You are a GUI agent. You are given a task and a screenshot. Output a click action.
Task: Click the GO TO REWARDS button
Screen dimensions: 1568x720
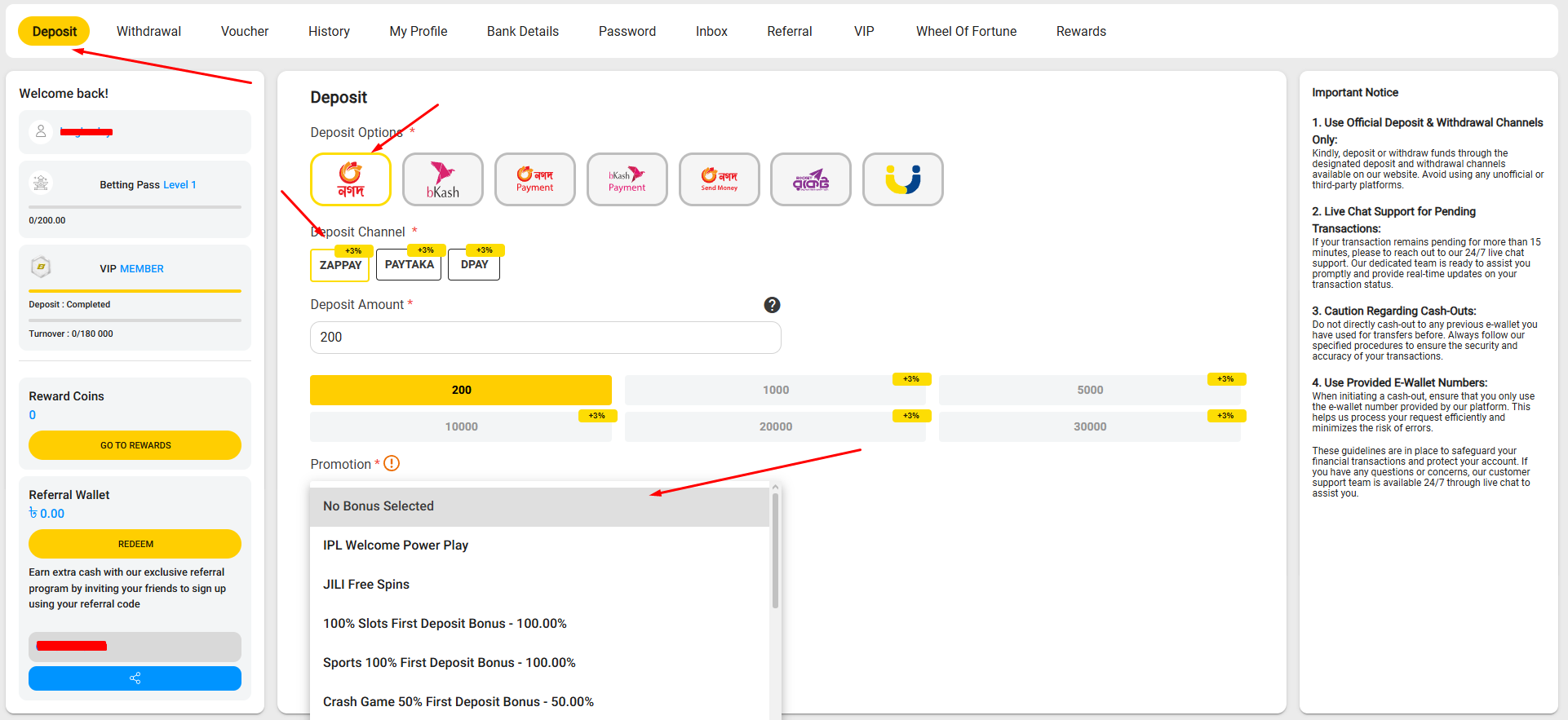(135, 445)
